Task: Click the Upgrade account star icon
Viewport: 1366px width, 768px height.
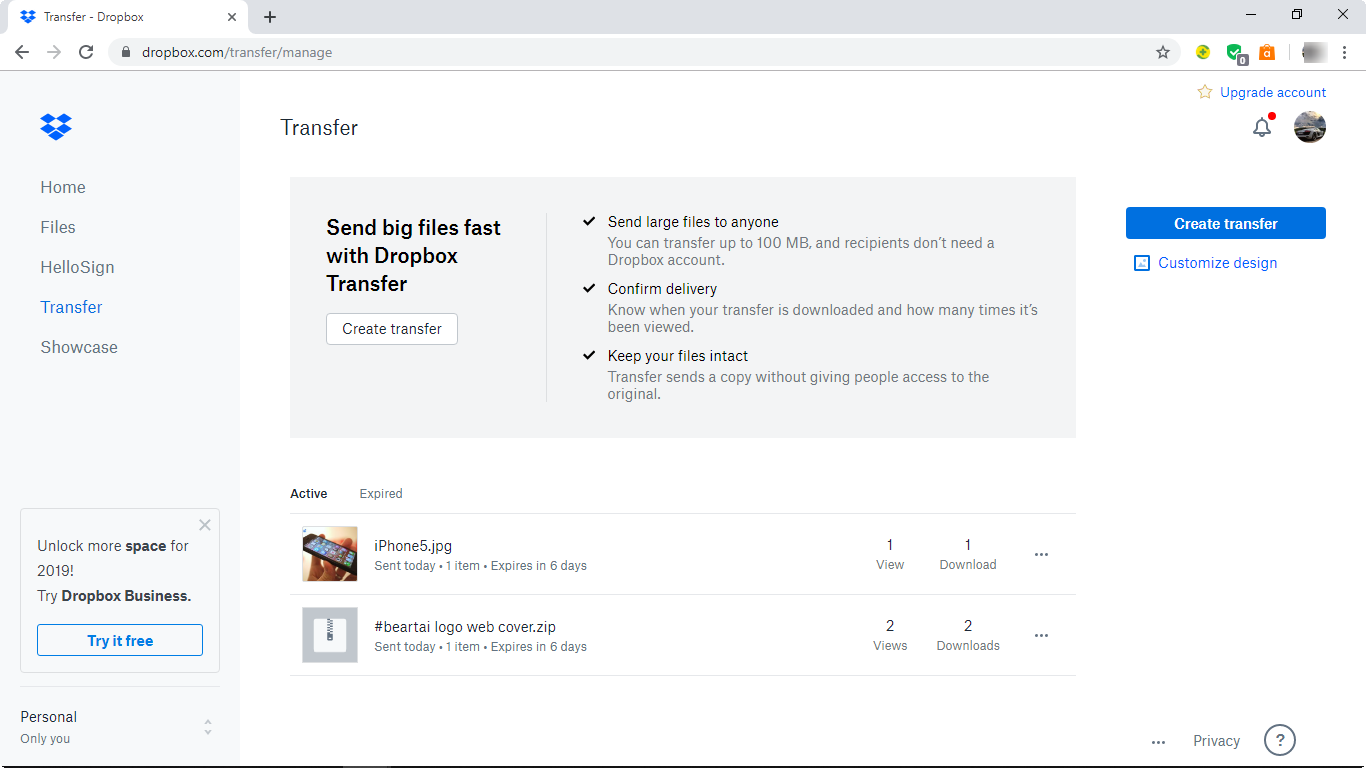Action: click(1205, 92)
